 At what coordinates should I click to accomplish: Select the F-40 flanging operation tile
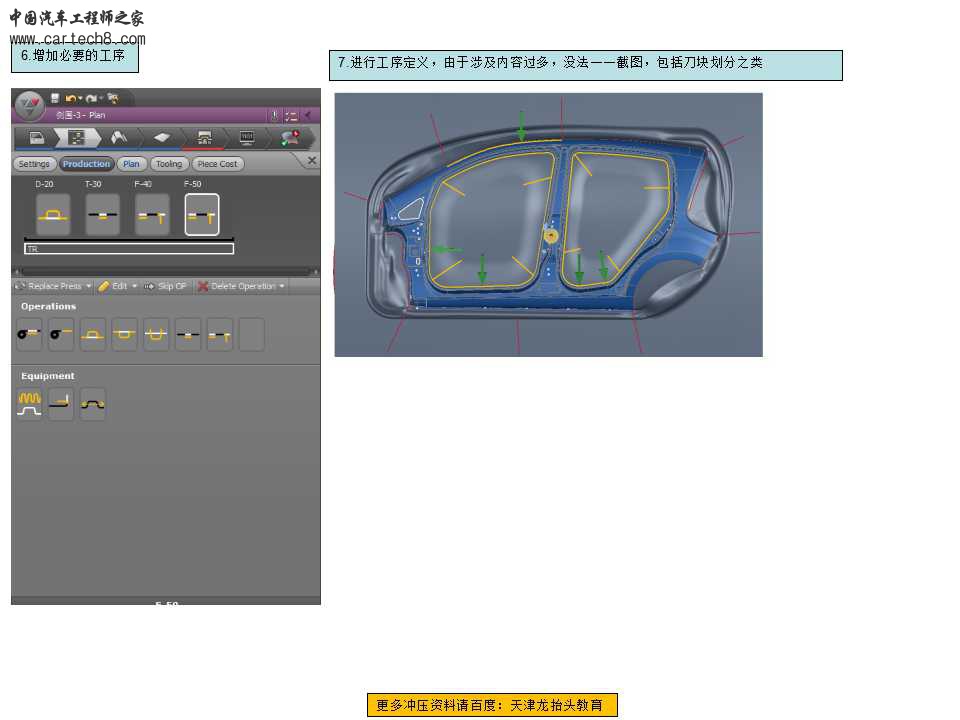click(152, 215)
